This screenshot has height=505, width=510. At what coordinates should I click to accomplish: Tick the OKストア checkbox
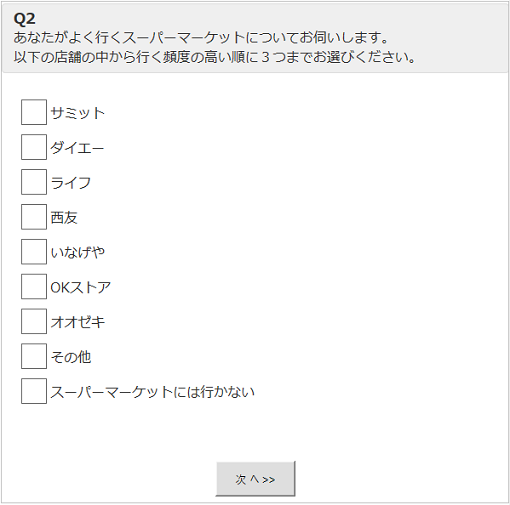34,287
